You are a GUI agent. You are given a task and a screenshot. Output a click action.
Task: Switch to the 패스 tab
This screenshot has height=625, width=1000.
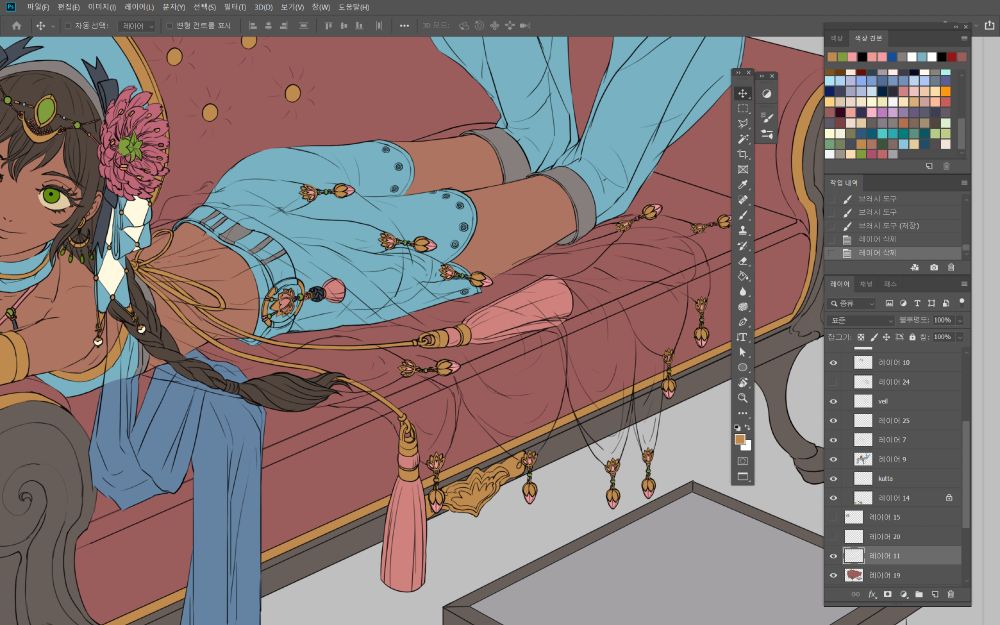click(x=890, y=284)
